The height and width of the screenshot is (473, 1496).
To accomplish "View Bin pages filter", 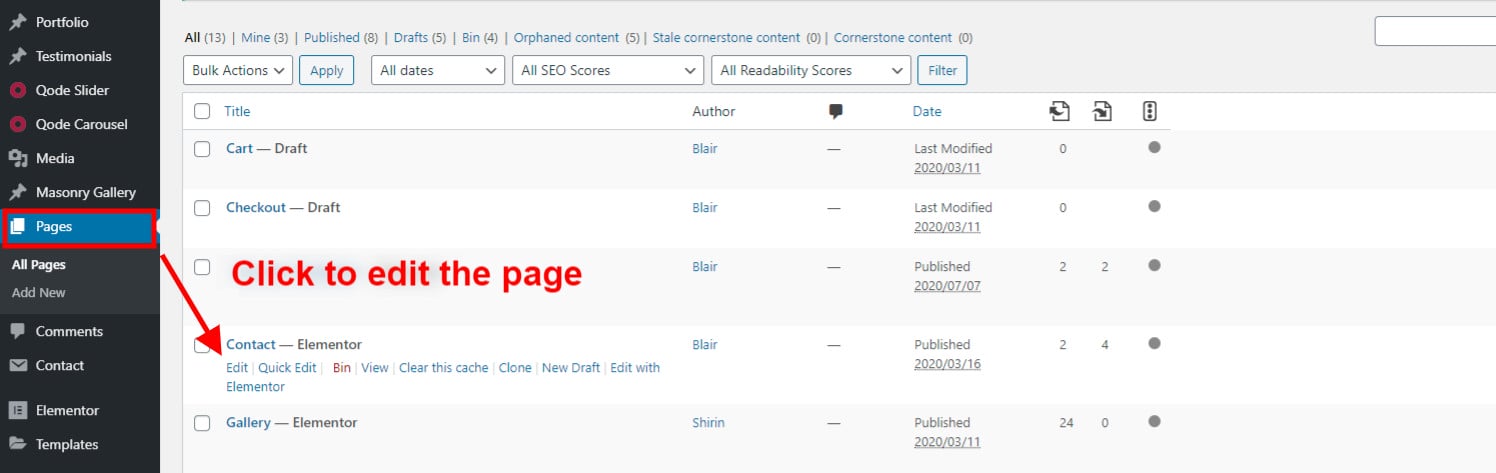I will click(472, 38).
